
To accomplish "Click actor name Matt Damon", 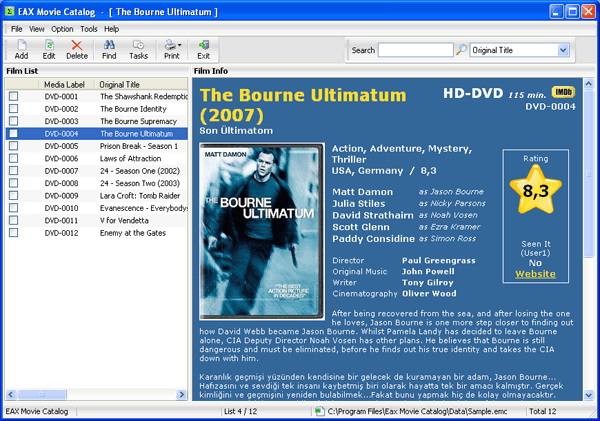I will tap(362, 192).
